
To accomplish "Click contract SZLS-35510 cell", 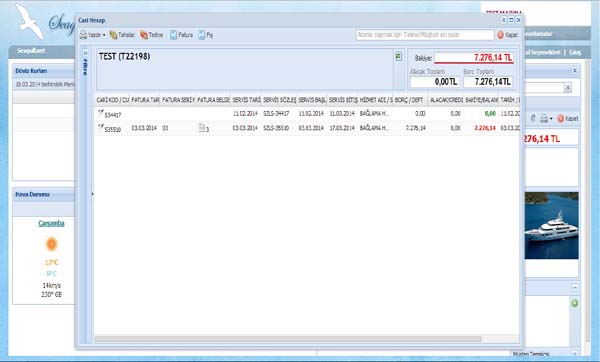I will 276,128.
